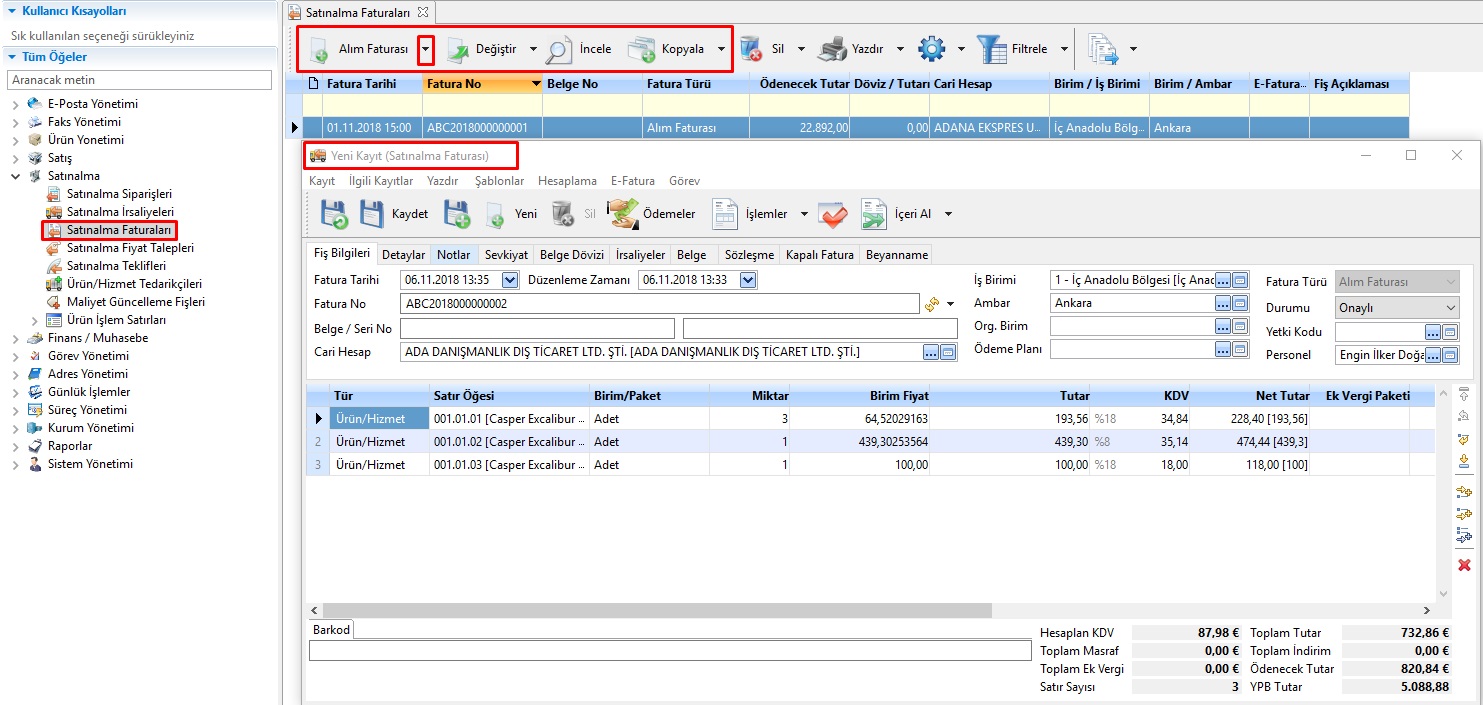Viewport: 1483px width, 705px height.
Task: Switch to the Detaylar tab
Action: [x=403, y=255]
